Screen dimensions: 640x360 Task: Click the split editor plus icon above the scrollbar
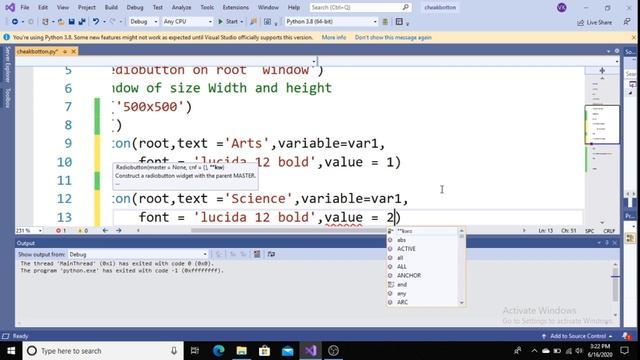pyautogui.click(x=602, y=71)
